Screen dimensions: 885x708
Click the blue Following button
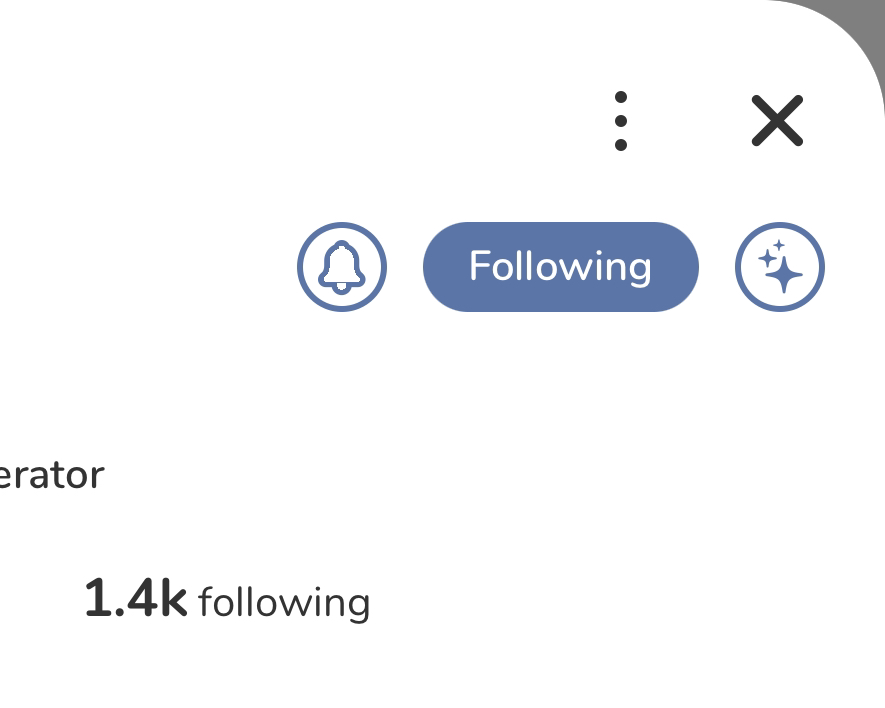pyautogui.click(x=560, y=267)
